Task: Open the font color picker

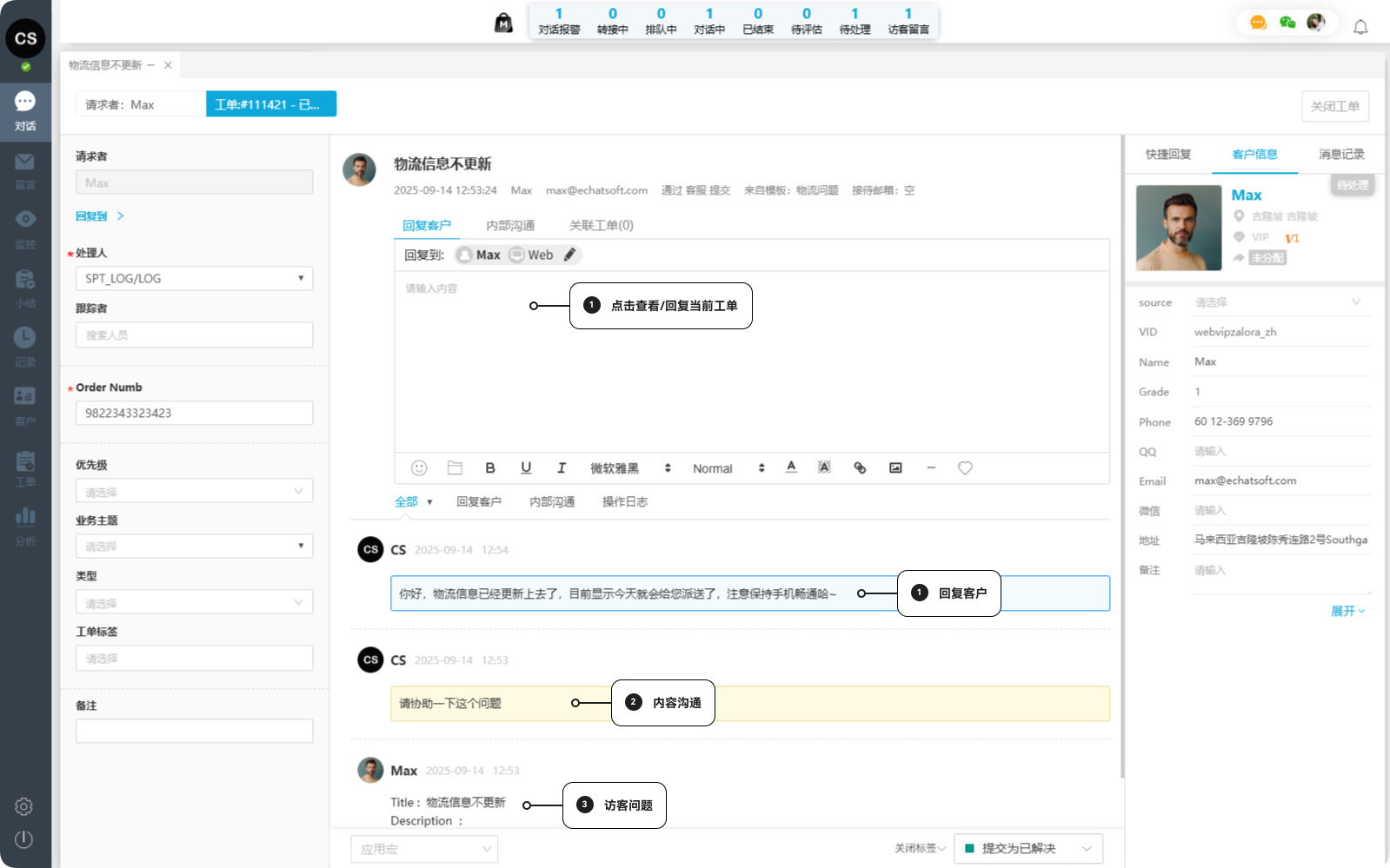Action: tap(791, 468)
